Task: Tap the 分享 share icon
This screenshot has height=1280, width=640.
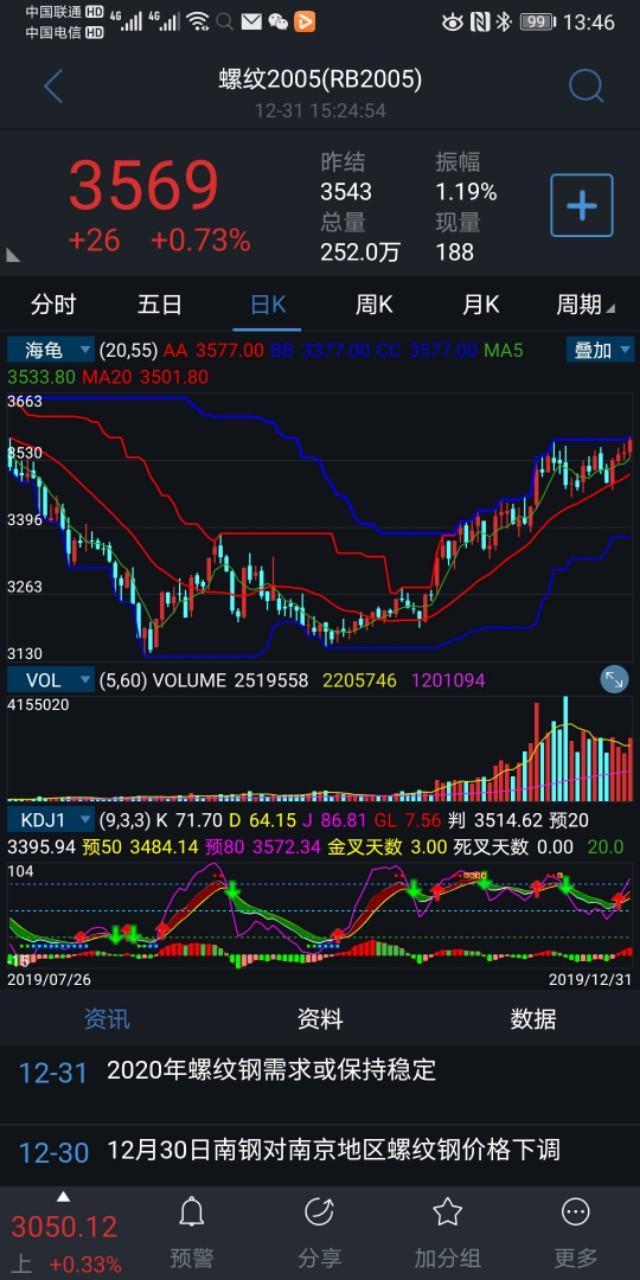Action: click(319, 1232)
